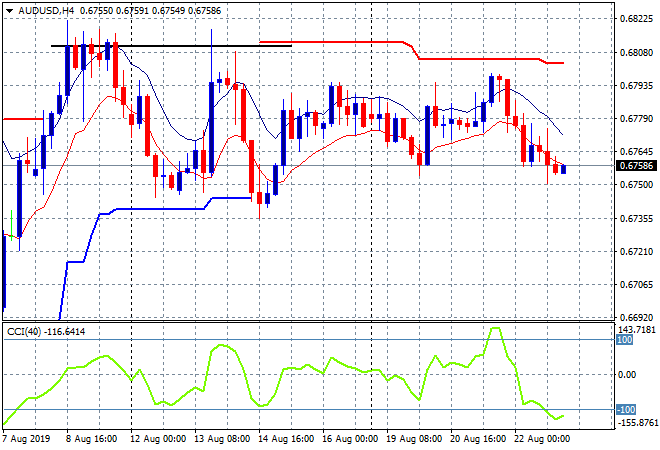Click the 143.7181 CCI scale value

(x=637, y=330)
